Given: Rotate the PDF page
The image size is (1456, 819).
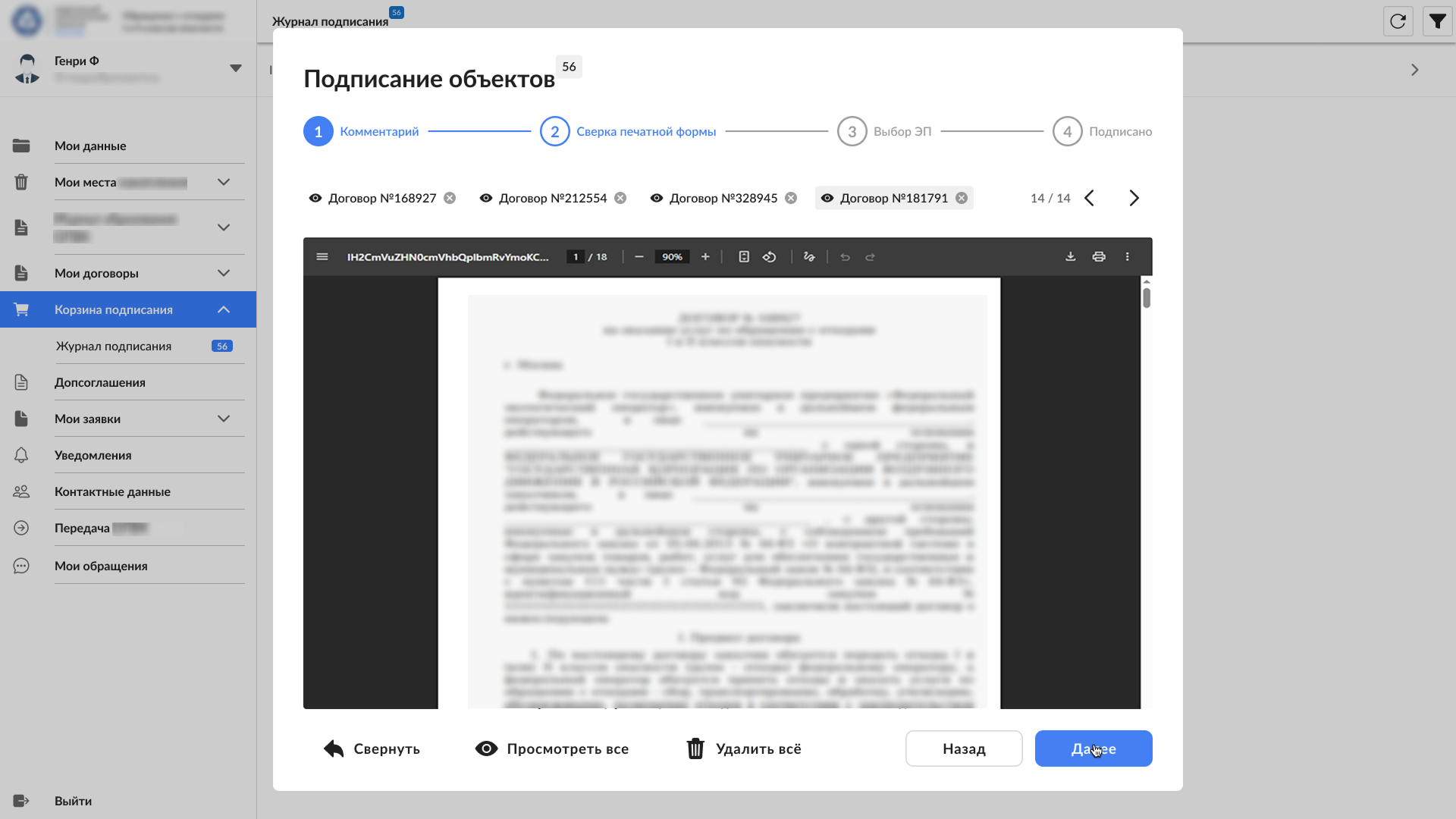Looking at the screenshot, I should click(x=770, y=257).
